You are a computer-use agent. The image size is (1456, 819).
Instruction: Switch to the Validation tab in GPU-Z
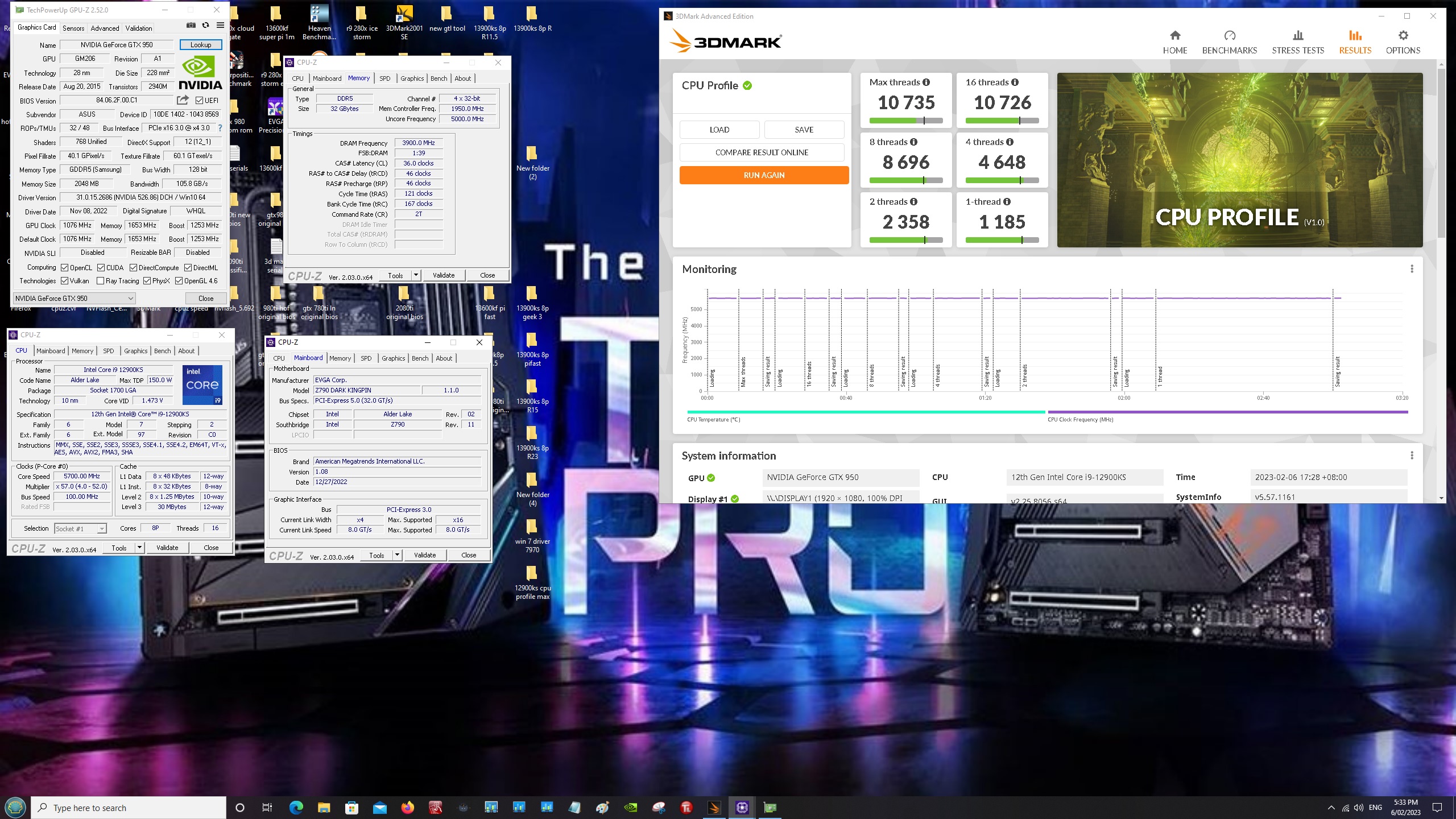click(x=138, y=28)
